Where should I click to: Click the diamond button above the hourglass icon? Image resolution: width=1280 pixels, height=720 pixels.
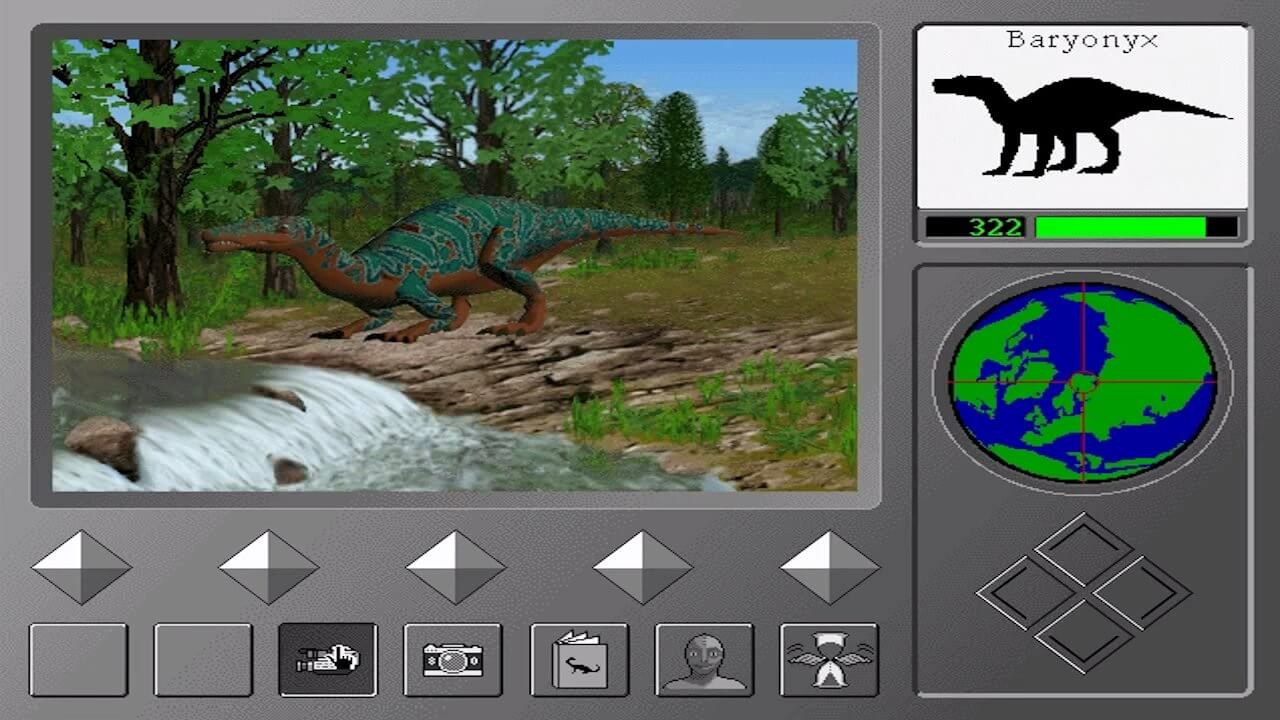click(830, 567)
